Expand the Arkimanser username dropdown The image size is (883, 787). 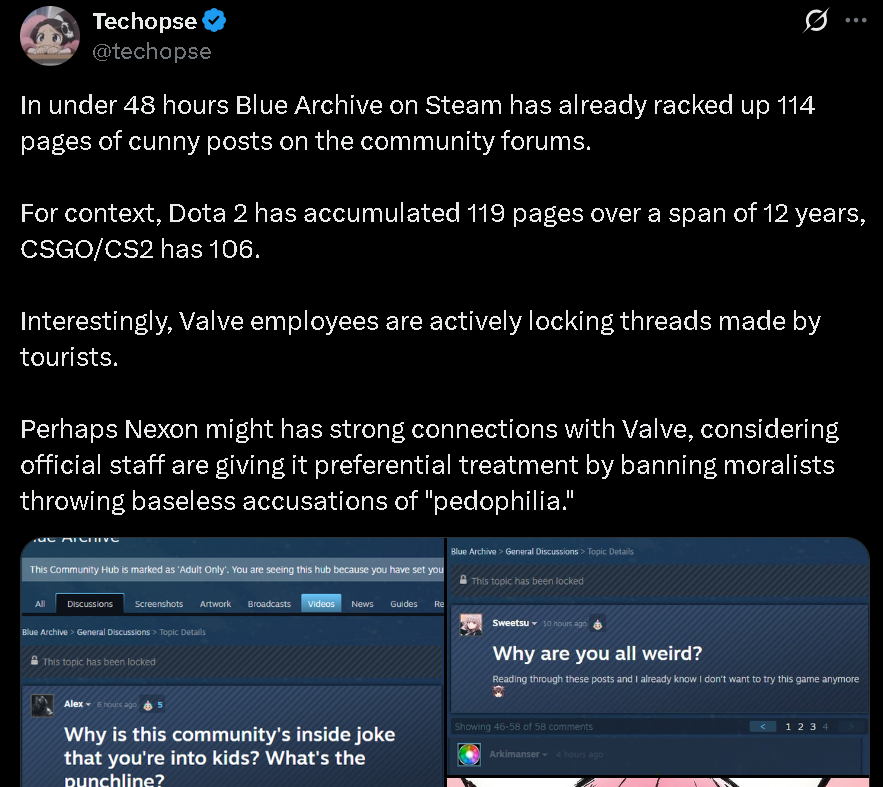(x=545, y=754)
